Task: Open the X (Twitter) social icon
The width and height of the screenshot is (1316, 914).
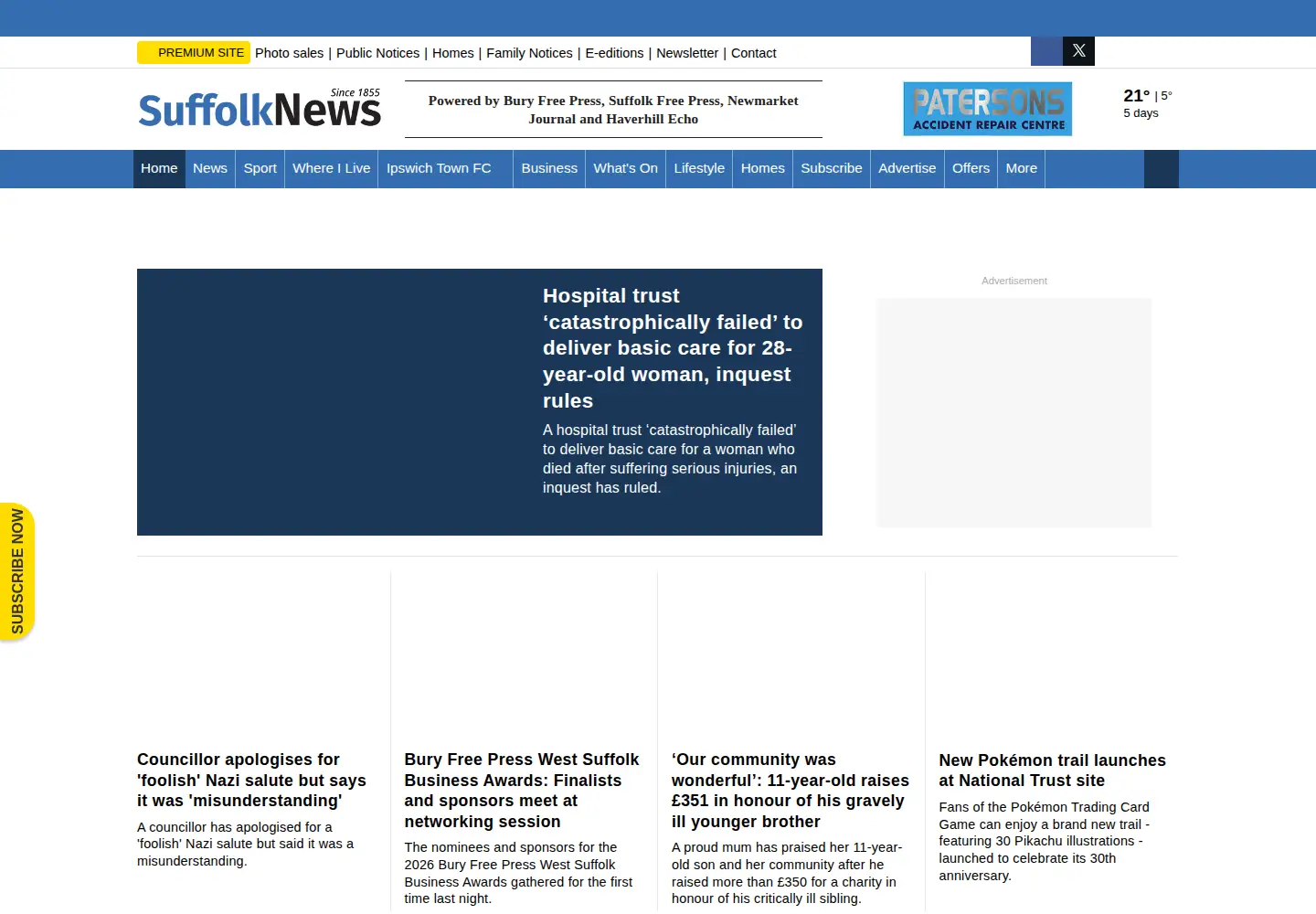Action: click(x=1078, y=51)
